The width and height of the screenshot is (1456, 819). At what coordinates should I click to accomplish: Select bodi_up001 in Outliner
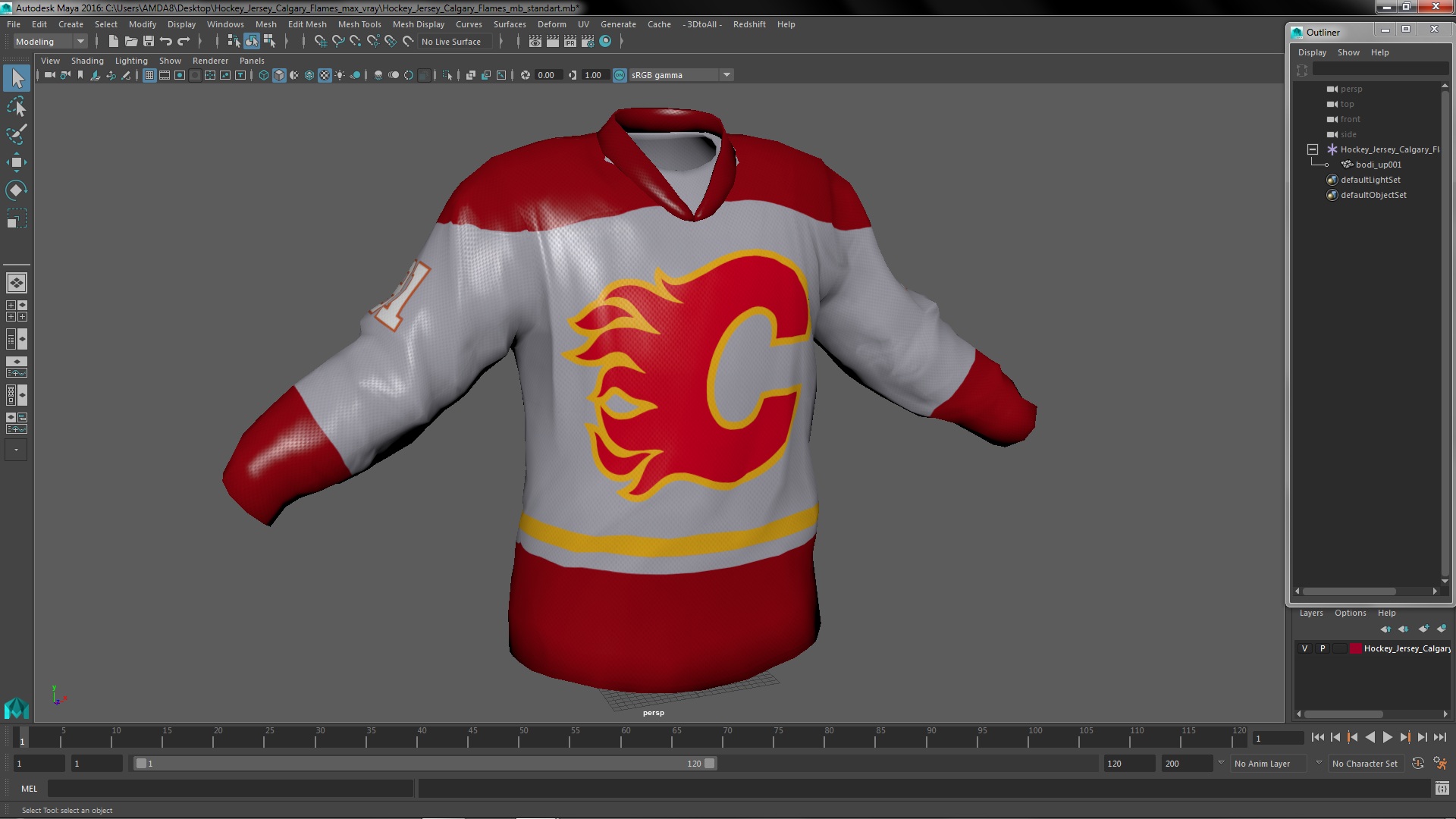tap(1378, 165)
